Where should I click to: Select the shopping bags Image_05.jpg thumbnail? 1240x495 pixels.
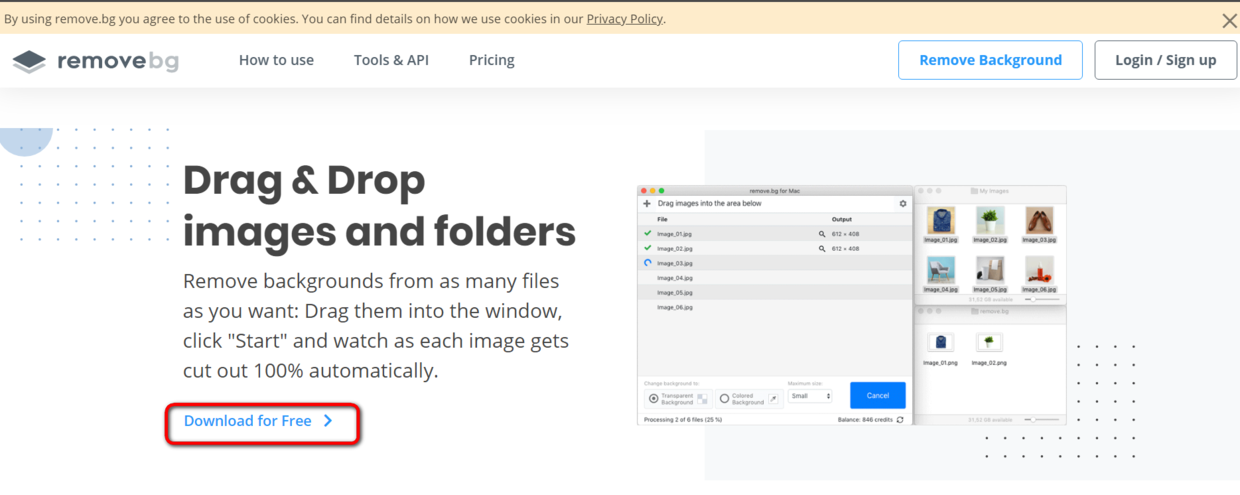990,269
